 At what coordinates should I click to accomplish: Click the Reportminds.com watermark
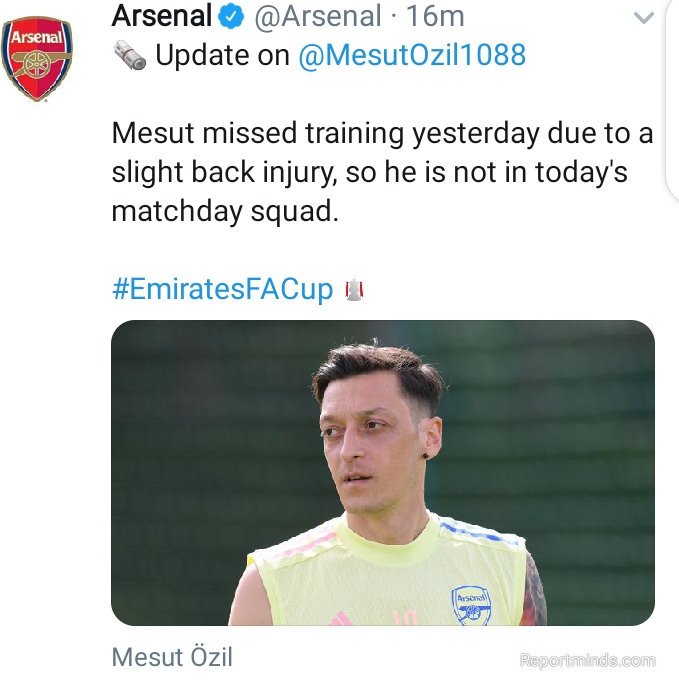point(587,660)
